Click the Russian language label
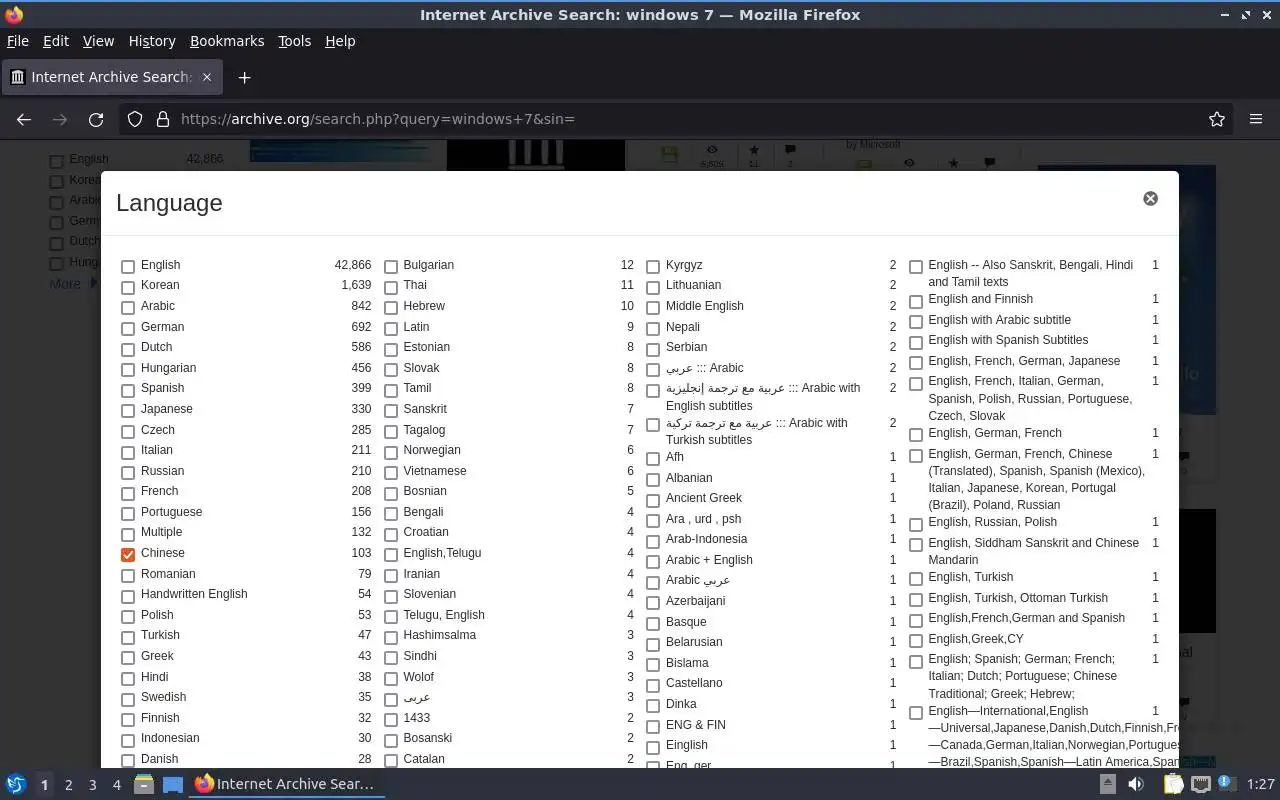The width and height of the screenshot is (1280, 800). (x=162, y=471)
